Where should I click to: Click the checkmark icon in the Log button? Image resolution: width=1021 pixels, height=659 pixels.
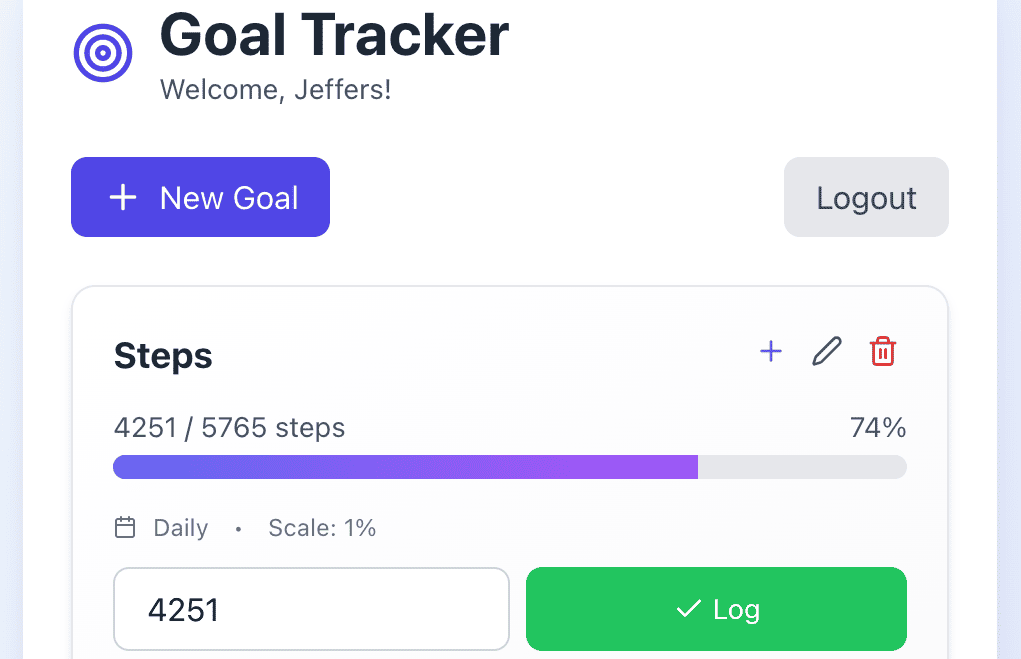(x=687, y=608)
